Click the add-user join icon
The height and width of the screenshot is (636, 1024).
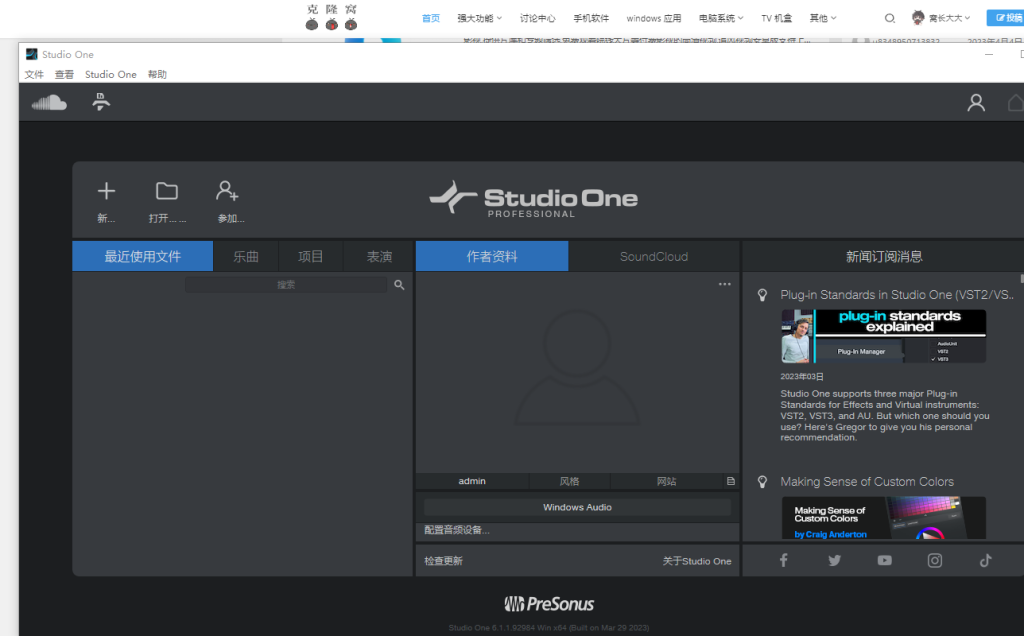pyautogui.click(x=227, y=191)
